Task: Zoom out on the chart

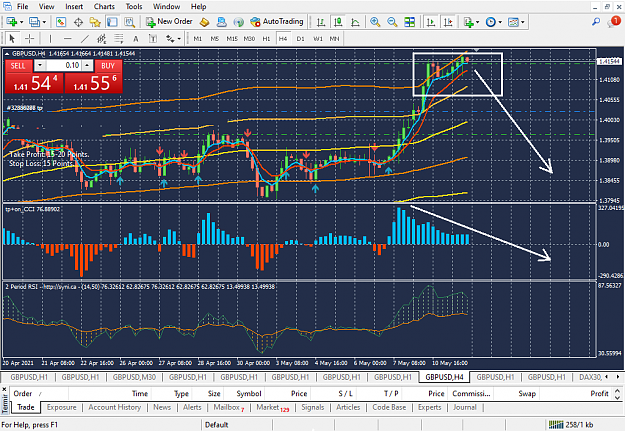Action: pos(392,22)
